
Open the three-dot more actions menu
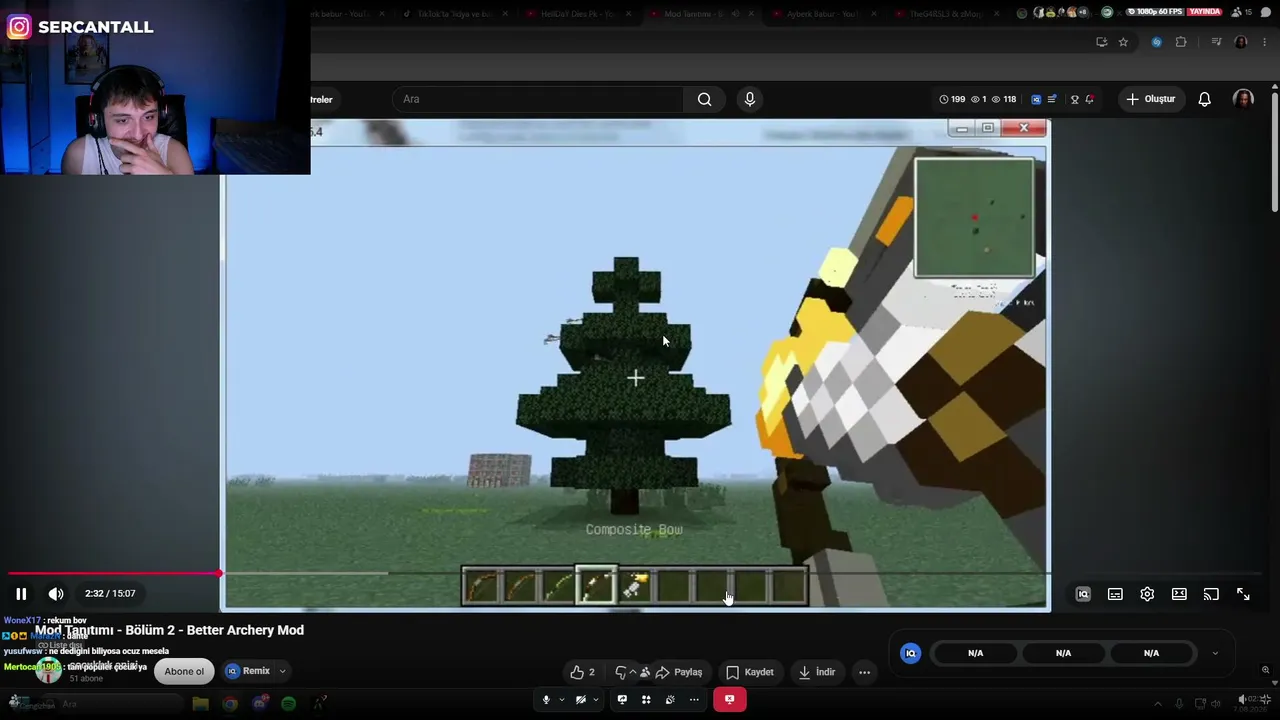tap(865, 672)
